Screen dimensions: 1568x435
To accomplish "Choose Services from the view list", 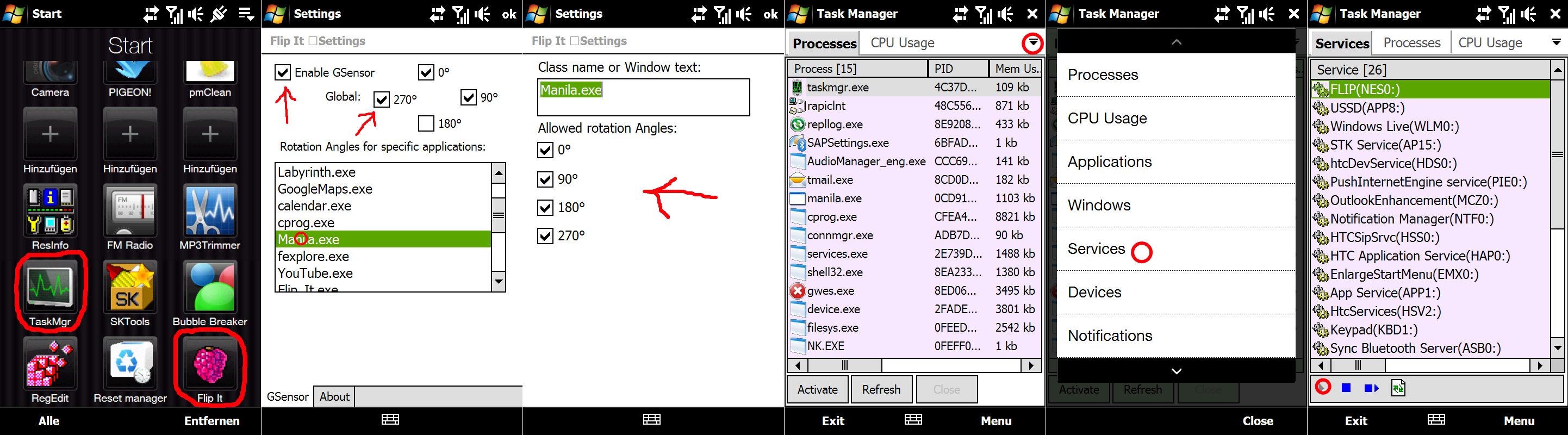I will pos(1176,249).
